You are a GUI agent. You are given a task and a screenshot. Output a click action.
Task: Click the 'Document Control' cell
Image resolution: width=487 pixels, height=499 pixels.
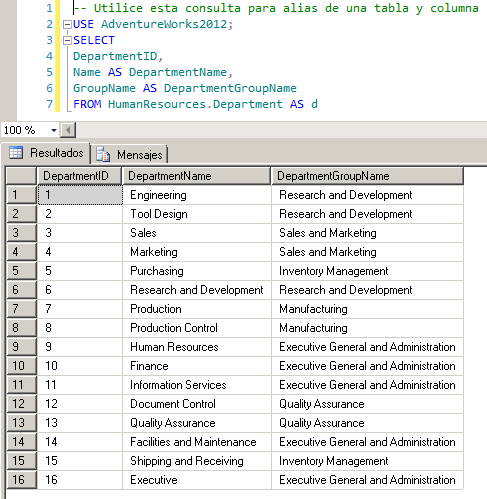(x=197, y=404)
